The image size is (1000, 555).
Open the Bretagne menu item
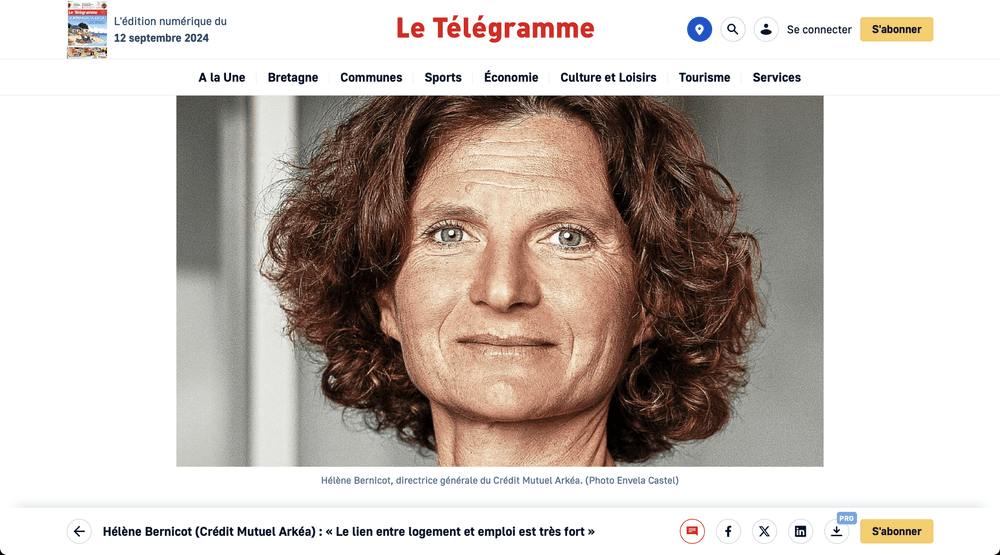(293, 77)
